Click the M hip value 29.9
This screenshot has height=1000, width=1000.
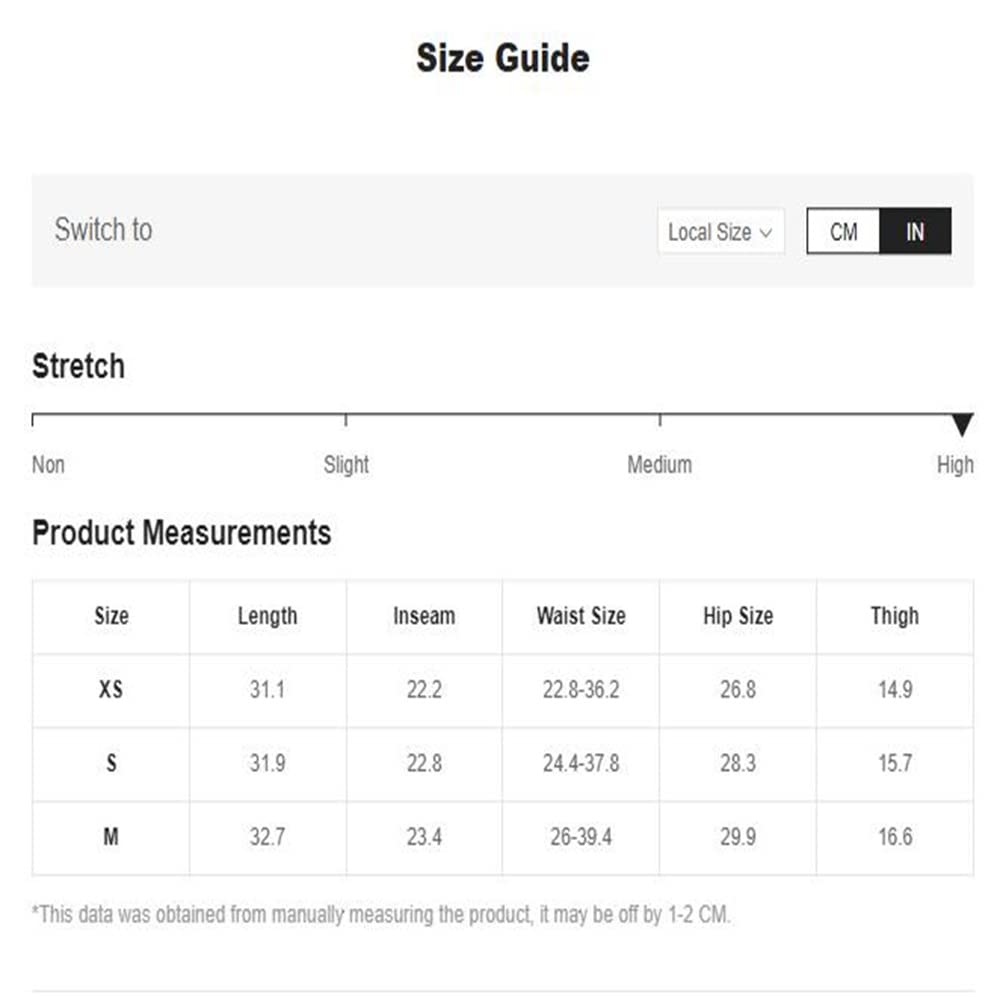[x=739, y=837]
